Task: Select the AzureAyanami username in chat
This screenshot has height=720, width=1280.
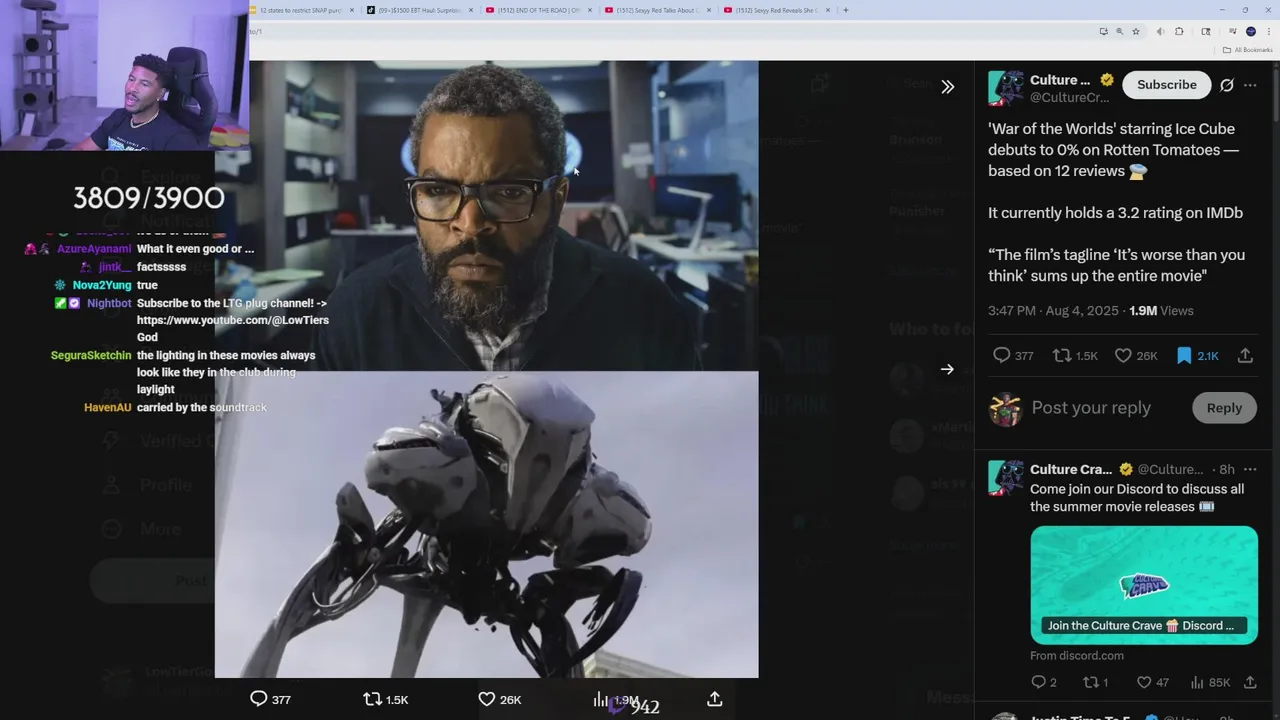Action: click(94, 249)
